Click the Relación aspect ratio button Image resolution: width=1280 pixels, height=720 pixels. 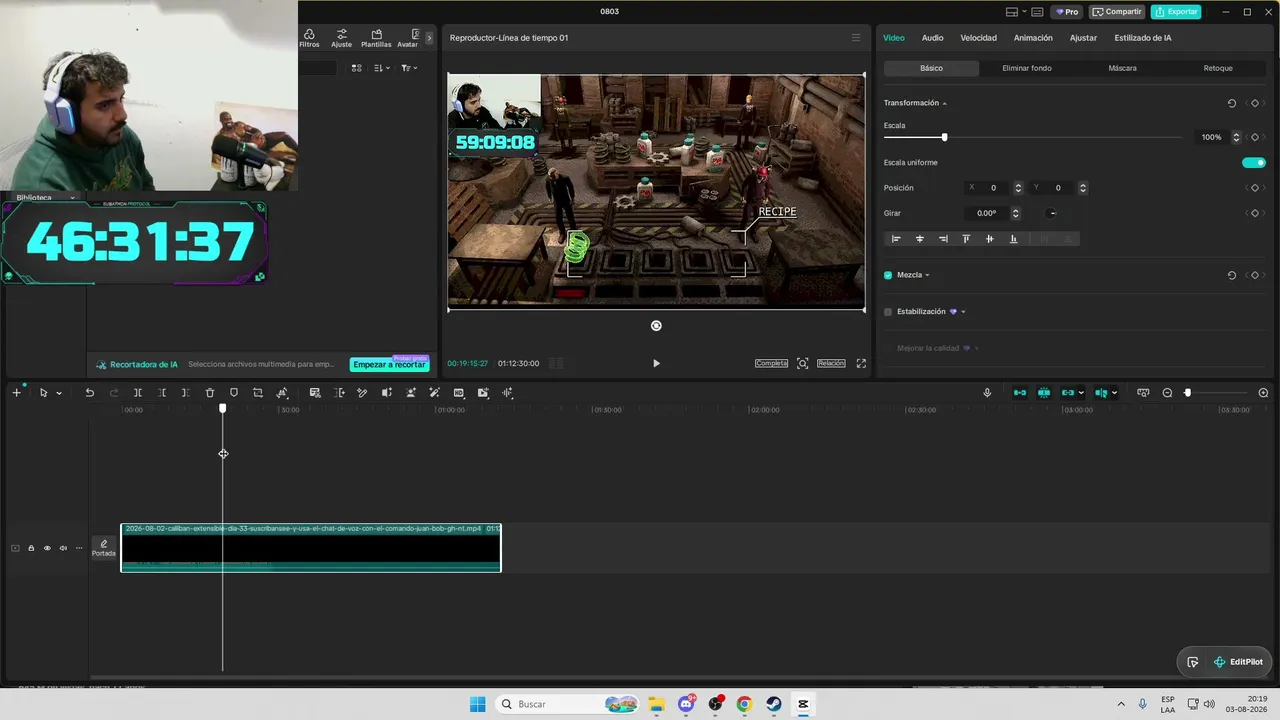[831, 363]
